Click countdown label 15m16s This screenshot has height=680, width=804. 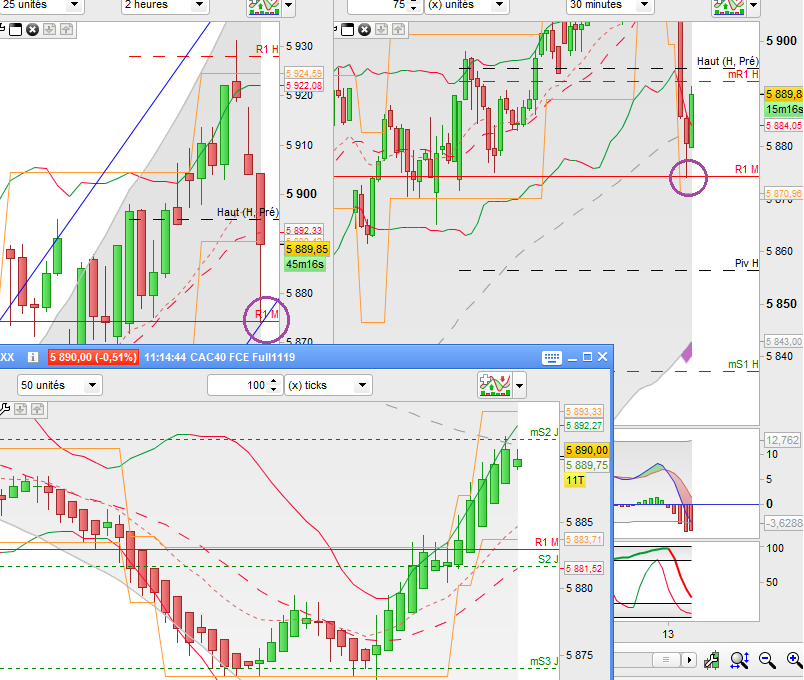tap(783, 109)
